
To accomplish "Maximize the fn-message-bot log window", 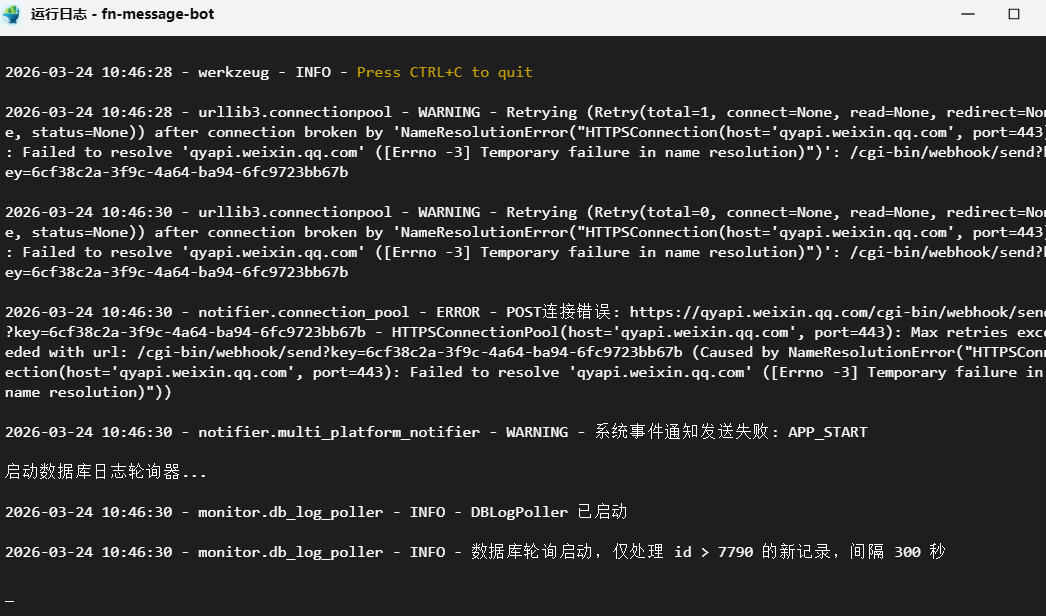I will tap(1014, 14).
